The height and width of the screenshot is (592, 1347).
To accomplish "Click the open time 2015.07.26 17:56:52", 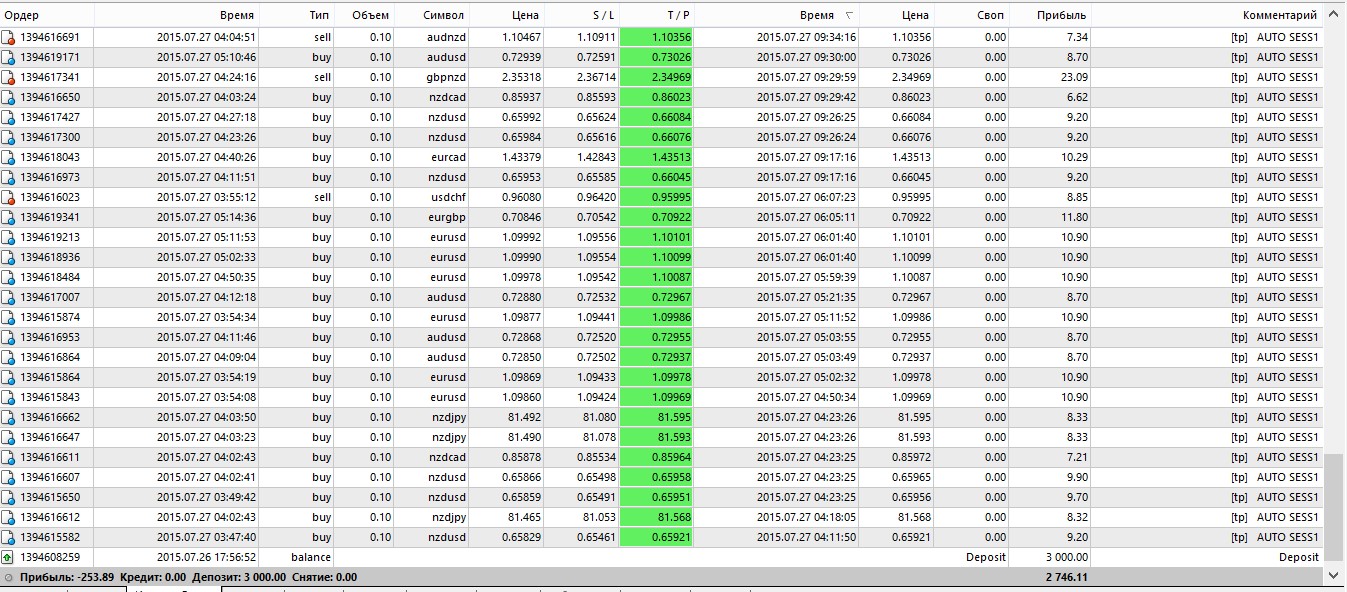I will [x=206, y=557].
